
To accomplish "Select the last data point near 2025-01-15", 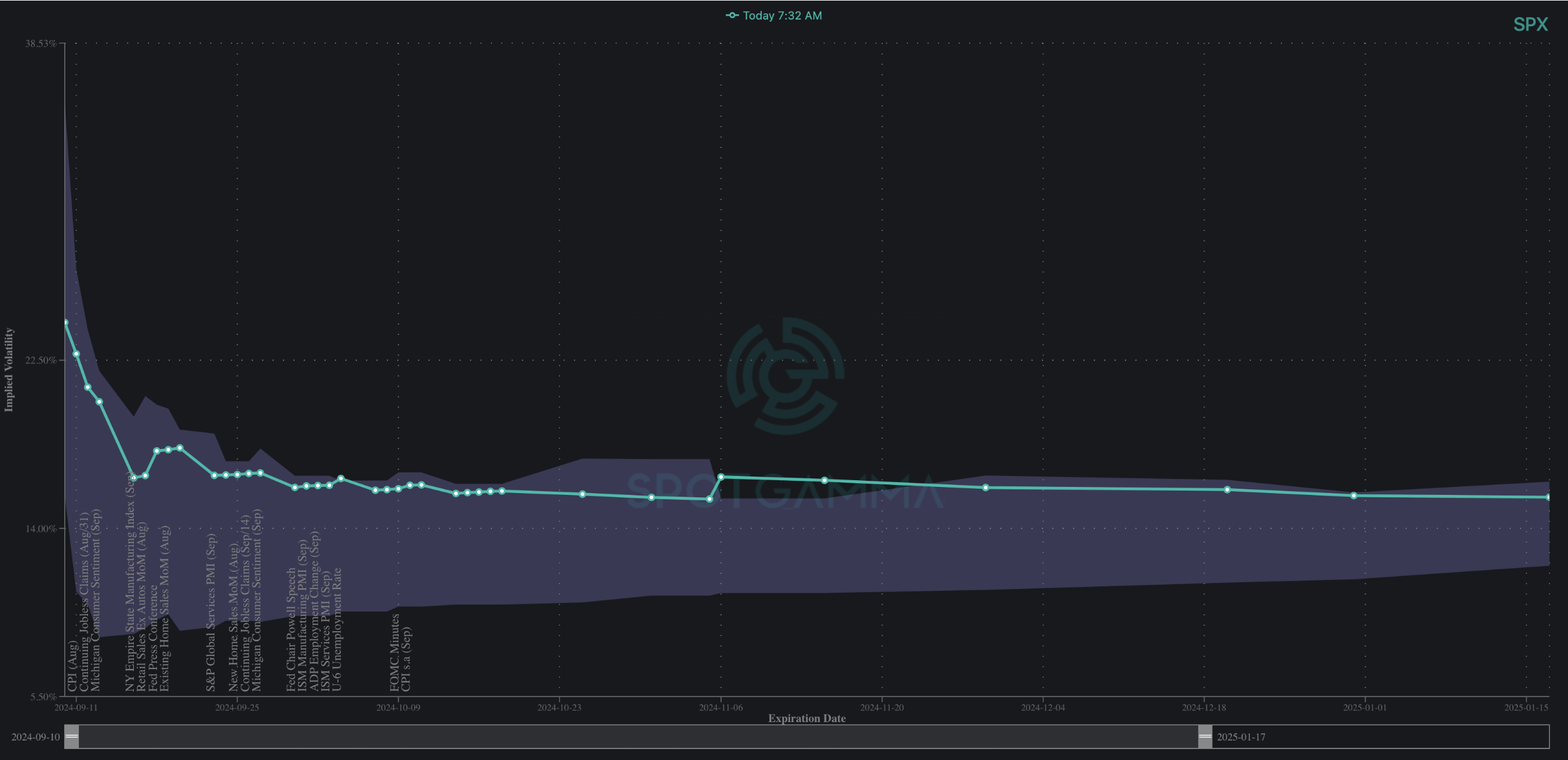I will pos(1548,497).
